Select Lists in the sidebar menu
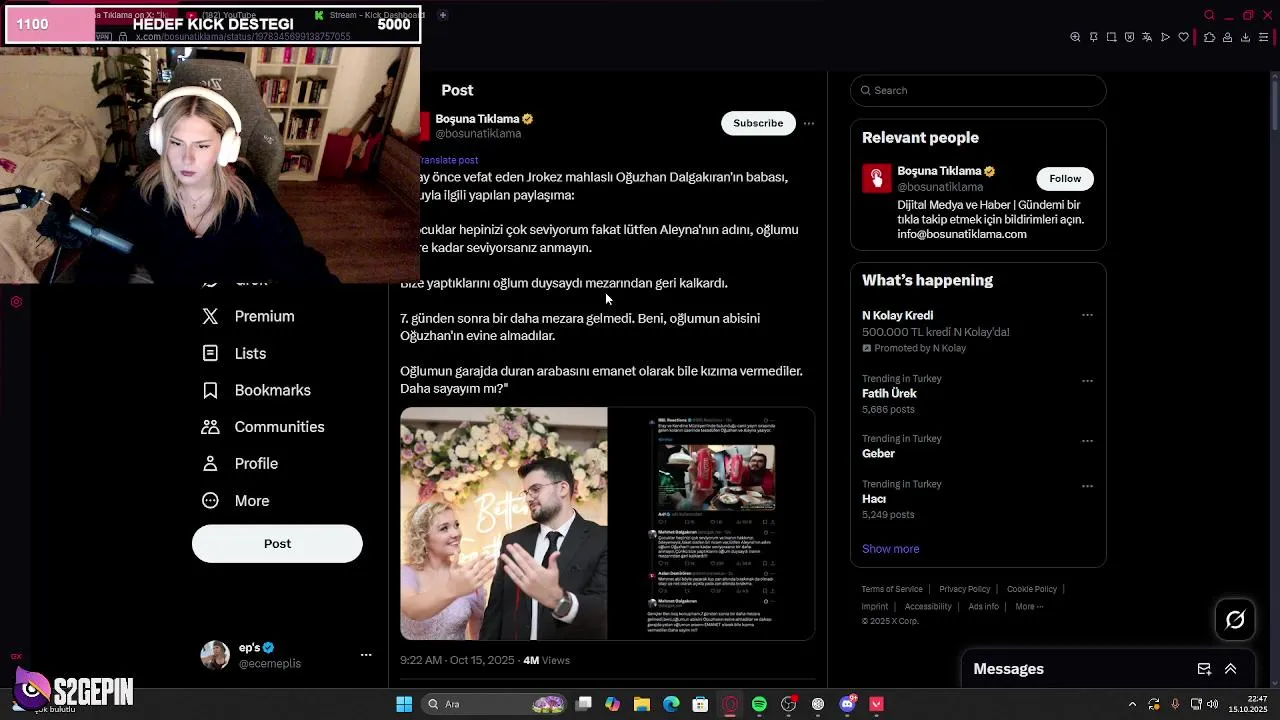 (250, 353)
